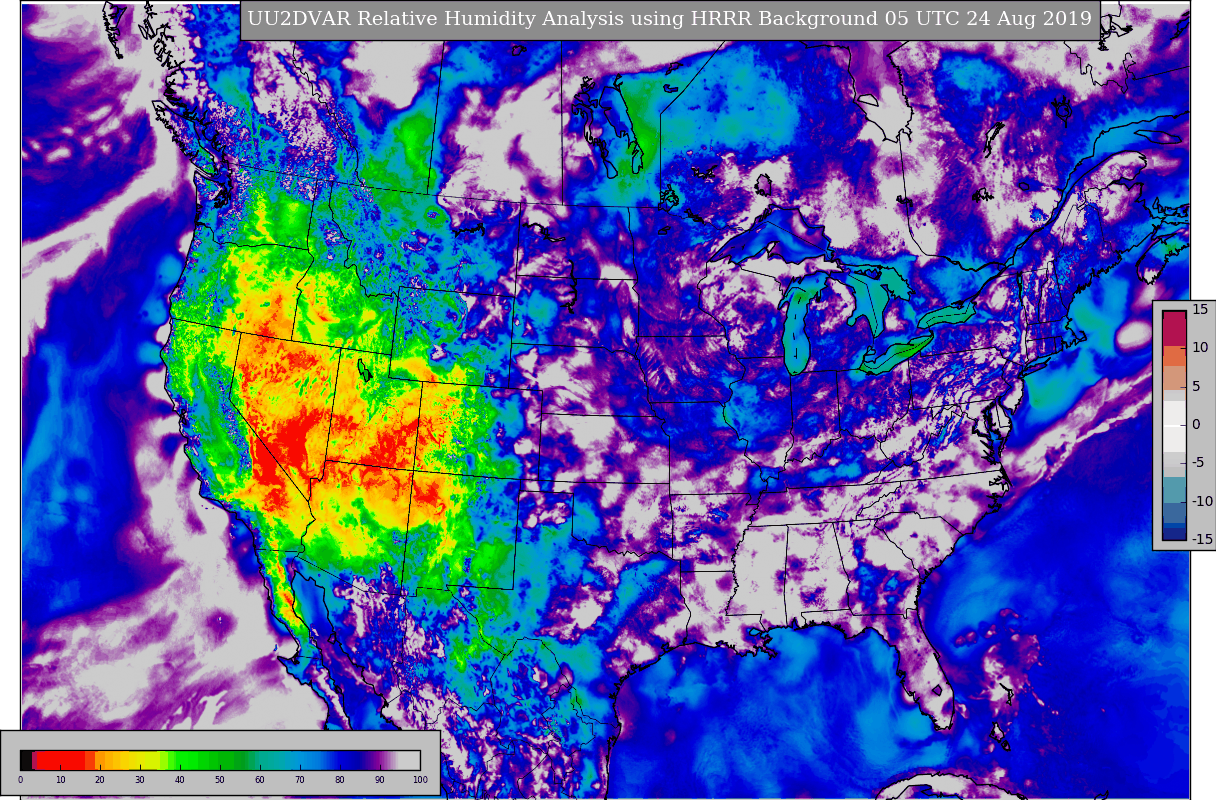1216x800 pixels.
Task: Click black segment at humidity colorbar start
Action: coord(26,760)
